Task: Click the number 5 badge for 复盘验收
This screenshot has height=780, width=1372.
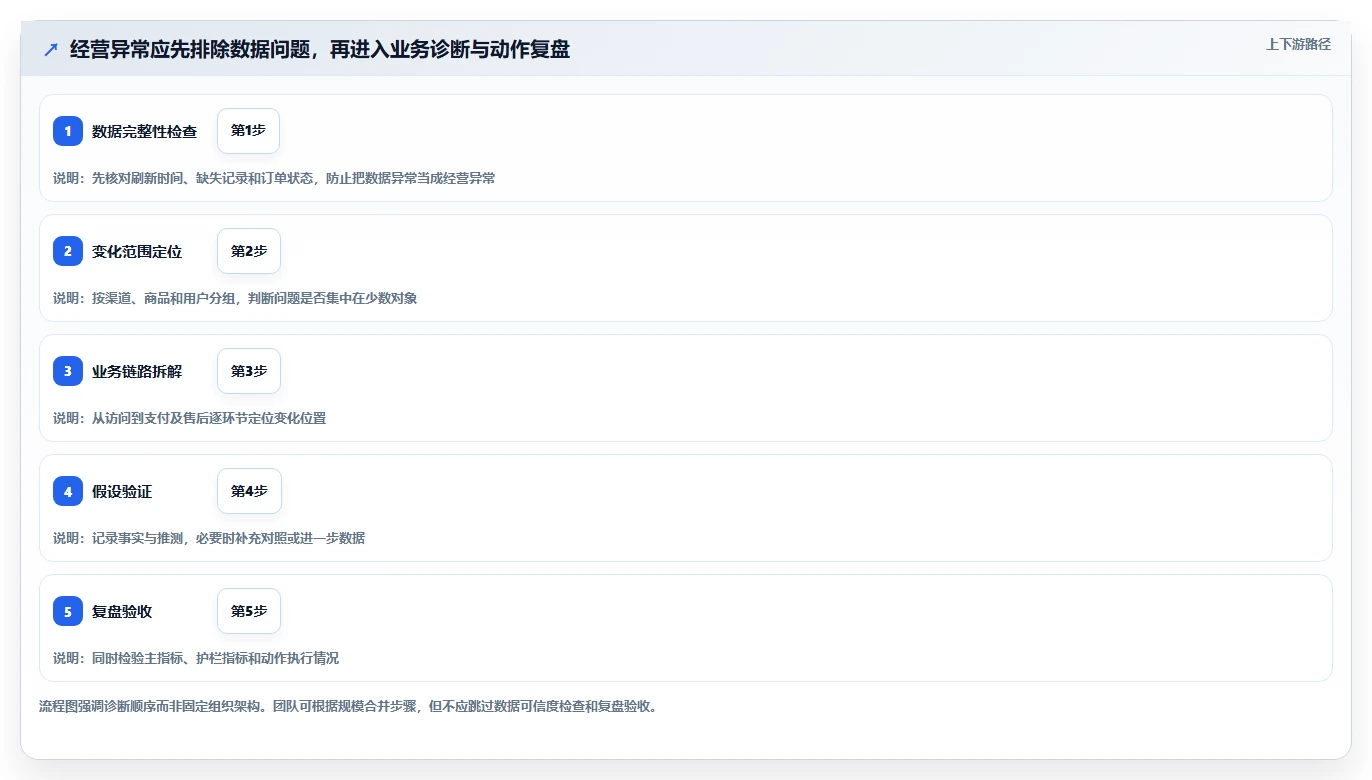Action: [68, 611]
